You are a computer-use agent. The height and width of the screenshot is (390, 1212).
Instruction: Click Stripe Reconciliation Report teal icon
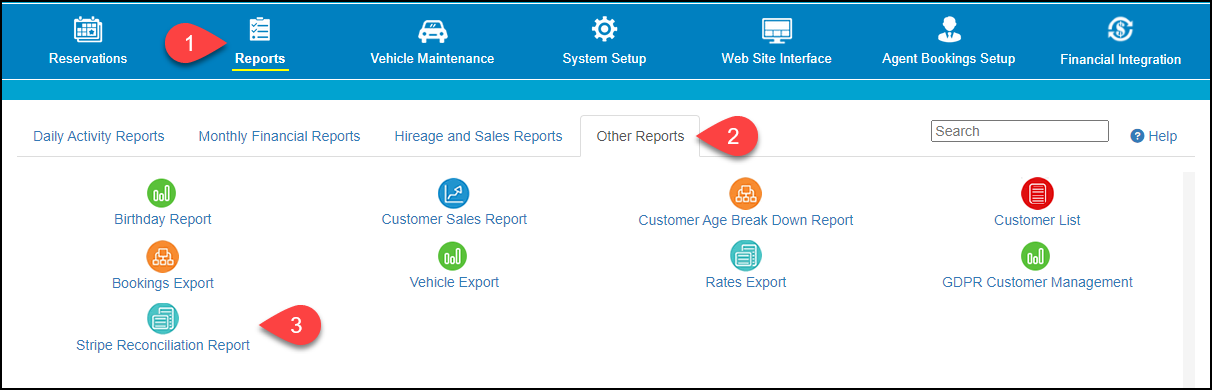[x=162, y=319]
